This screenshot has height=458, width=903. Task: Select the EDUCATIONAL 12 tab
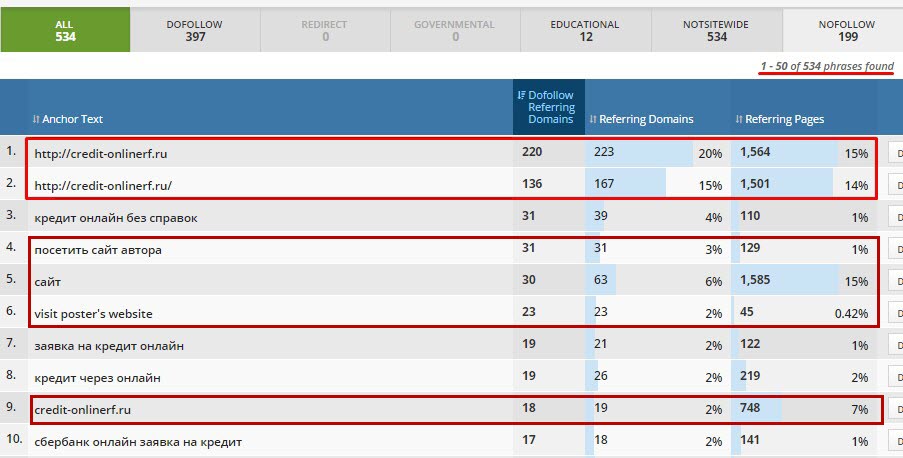coord(585,30)
